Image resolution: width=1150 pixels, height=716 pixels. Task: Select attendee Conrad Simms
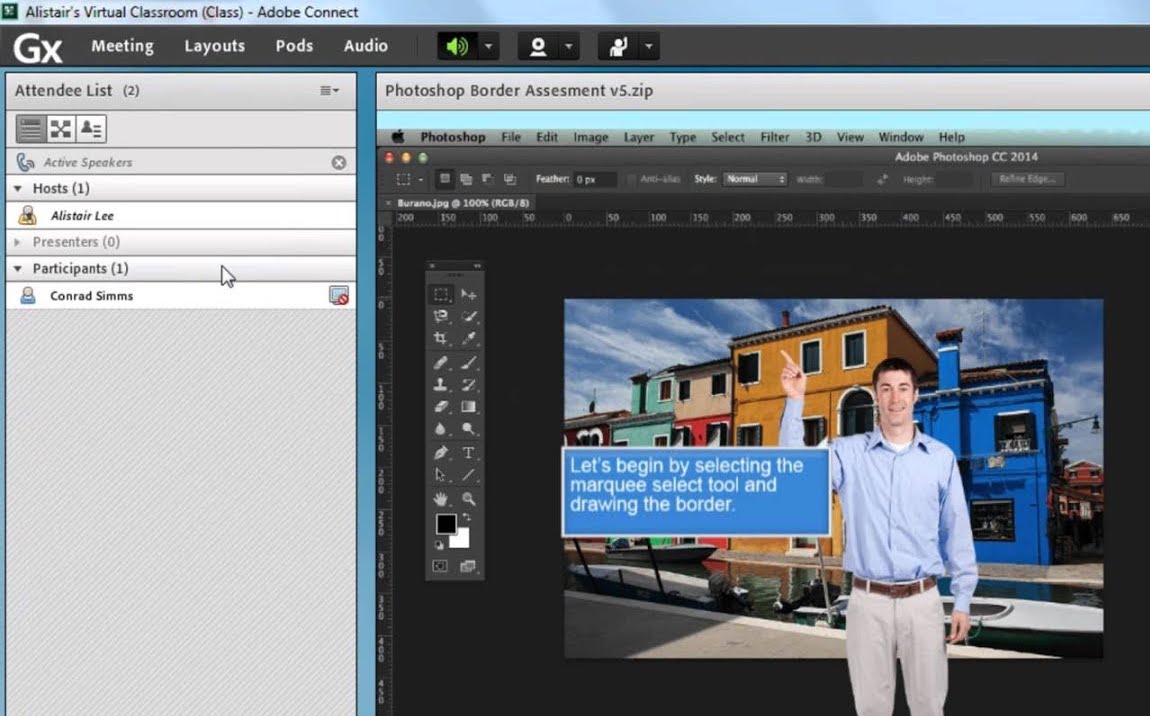[92, 296]
